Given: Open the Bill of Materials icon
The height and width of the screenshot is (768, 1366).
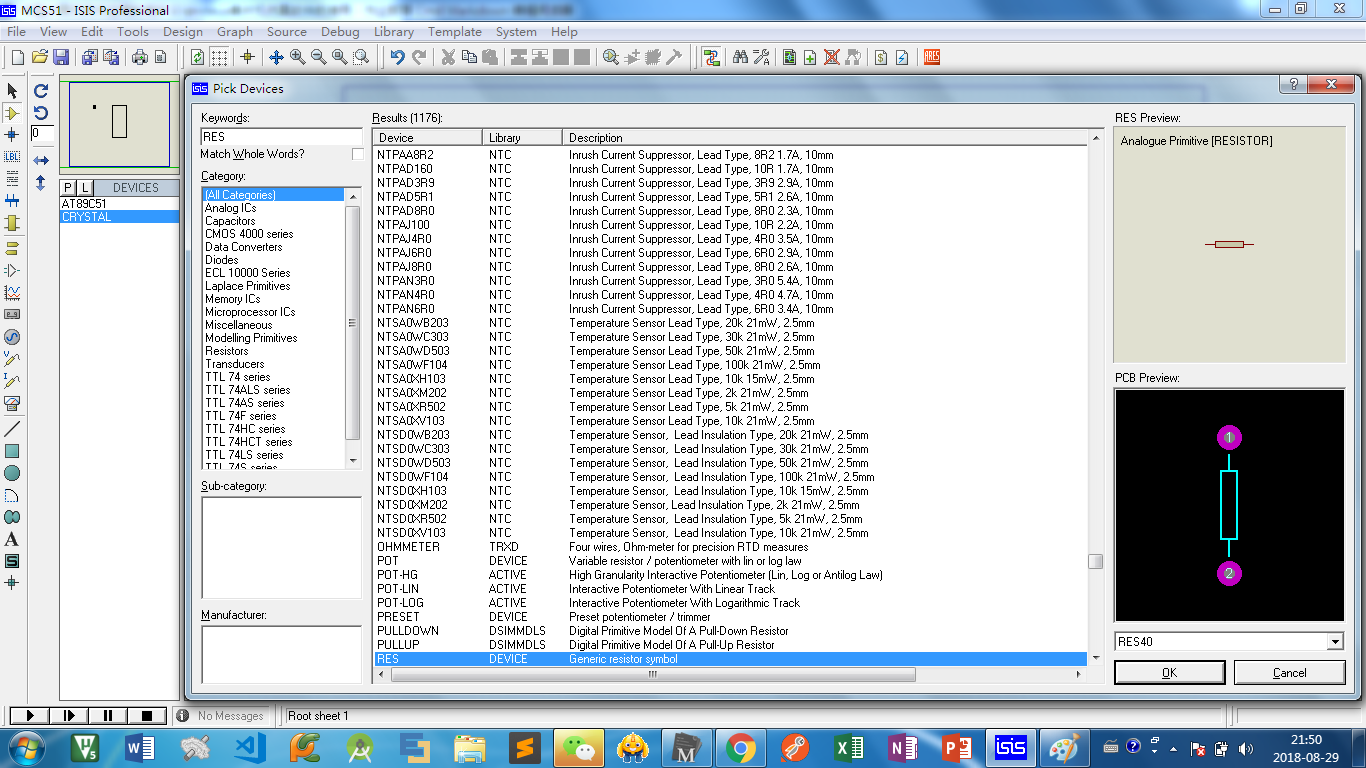Looking at the screenshot, I should pos(881,57).
